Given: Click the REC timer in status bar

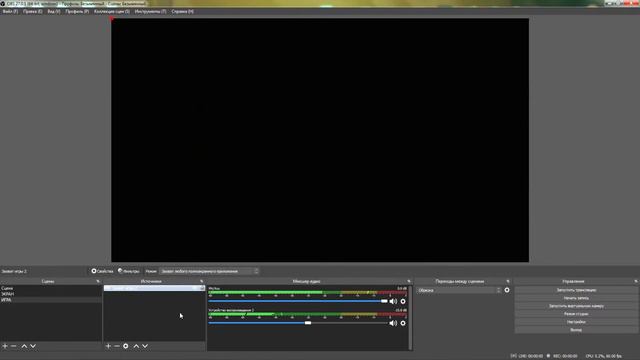Looking at the screenshot, I should (565, 356).
